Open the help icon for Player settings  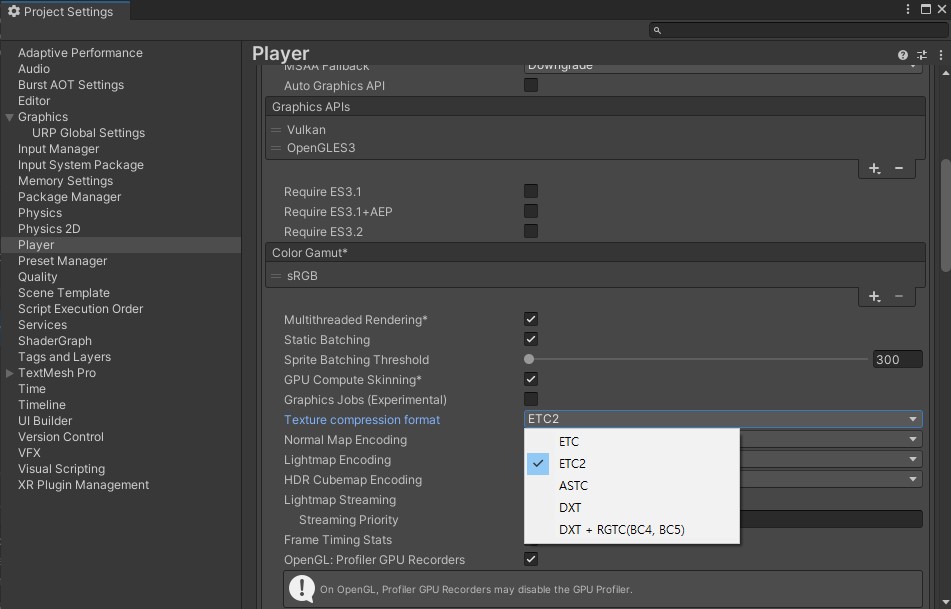(x=902, y=55)
